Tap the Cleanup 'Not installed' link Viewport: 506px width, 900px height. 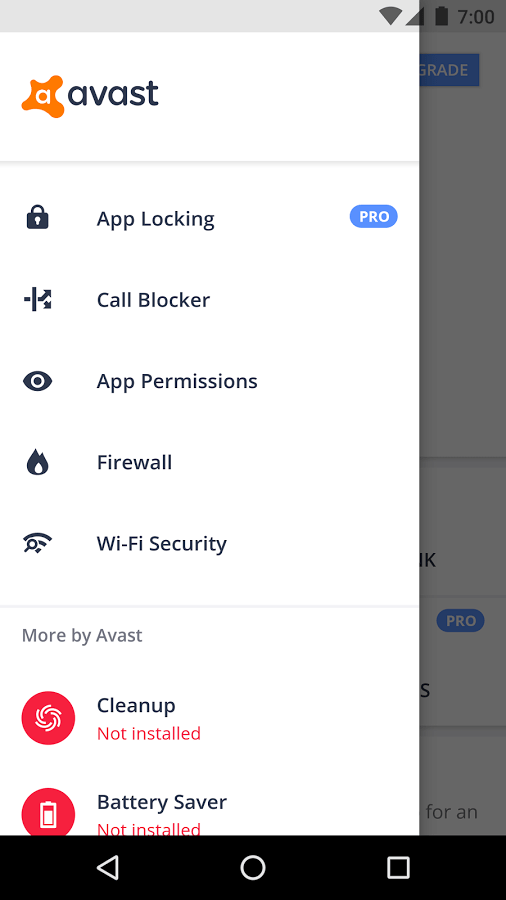click(149, 734)
